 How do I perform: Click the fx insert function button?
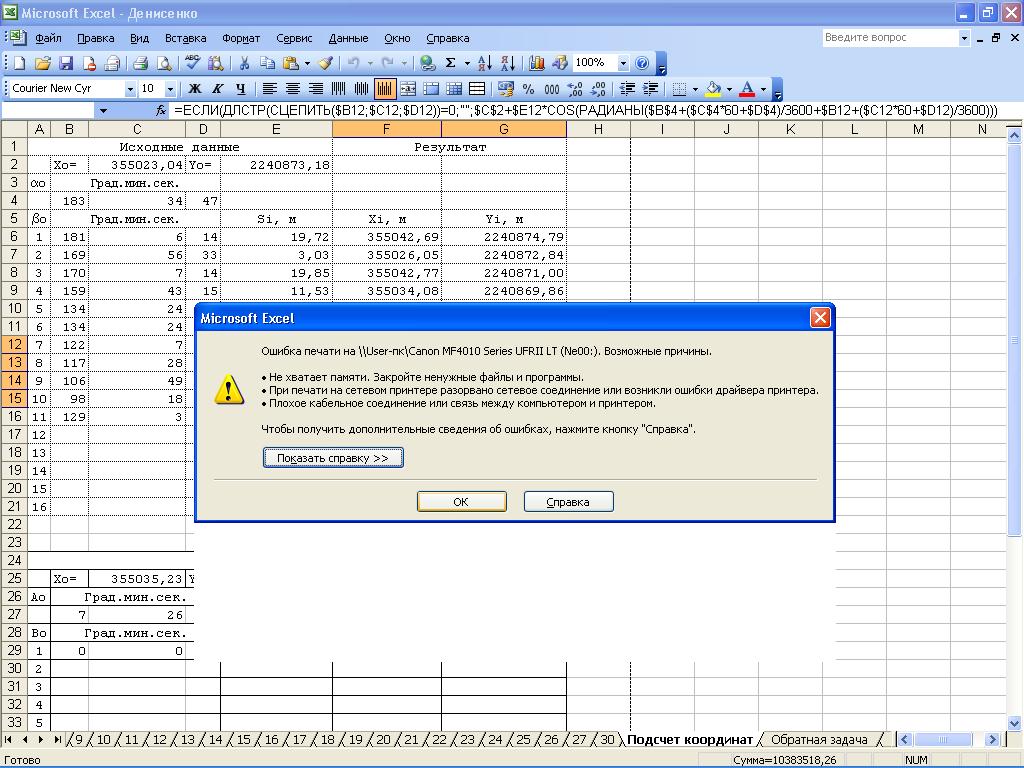pyautogui.click(x=161, y=111)
